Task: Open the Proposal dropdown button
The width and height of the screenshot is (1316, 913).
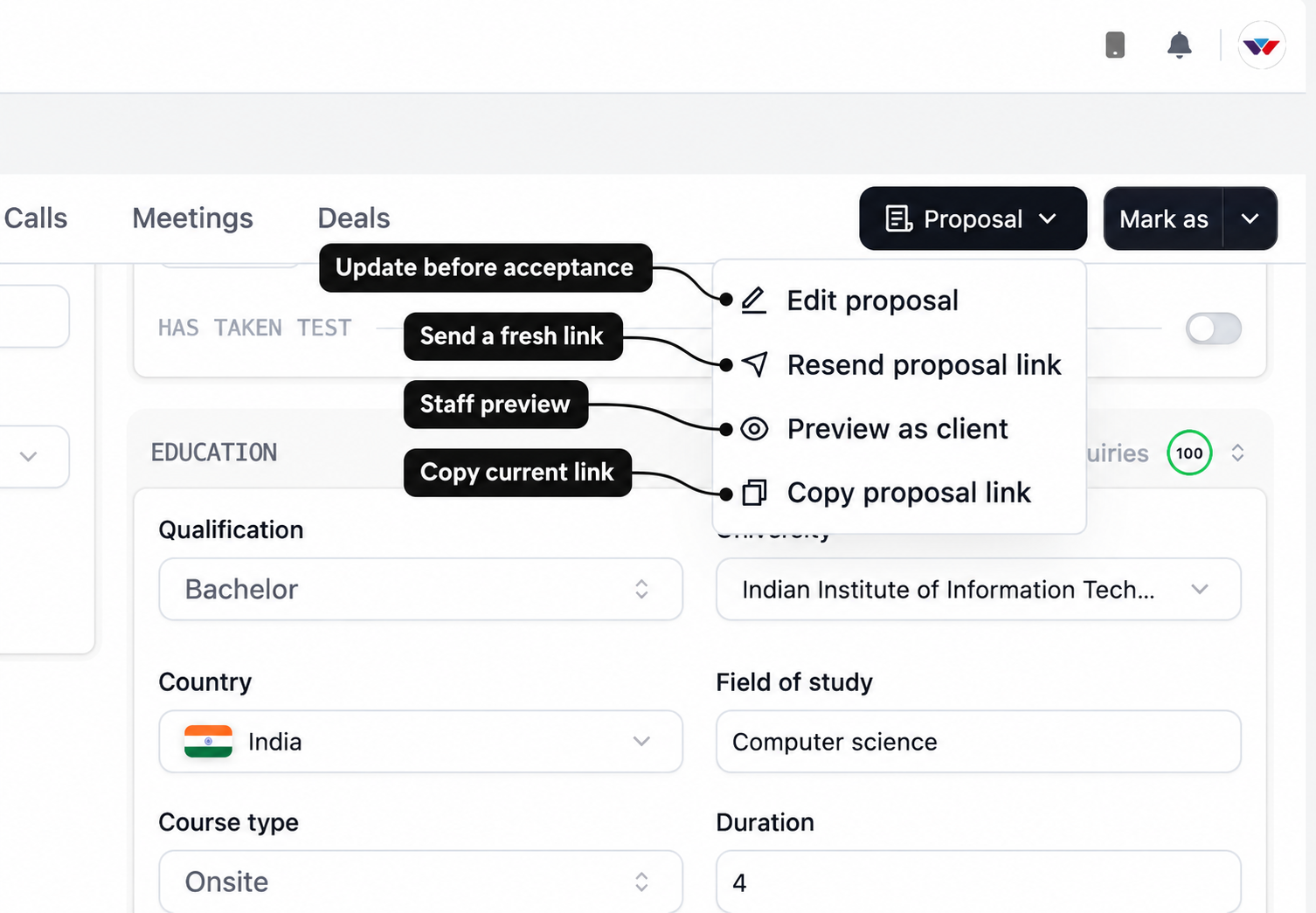Action: coord(973,218)
